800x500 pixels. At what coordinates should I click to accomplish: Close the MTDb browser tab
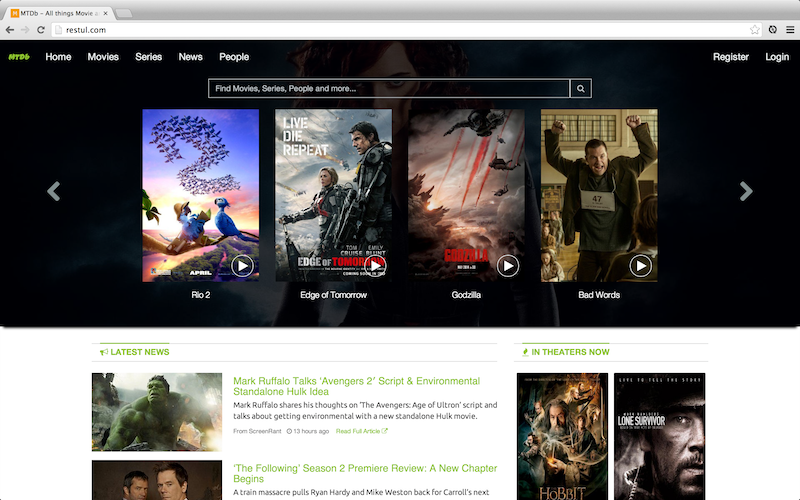(x=106, y=13)
